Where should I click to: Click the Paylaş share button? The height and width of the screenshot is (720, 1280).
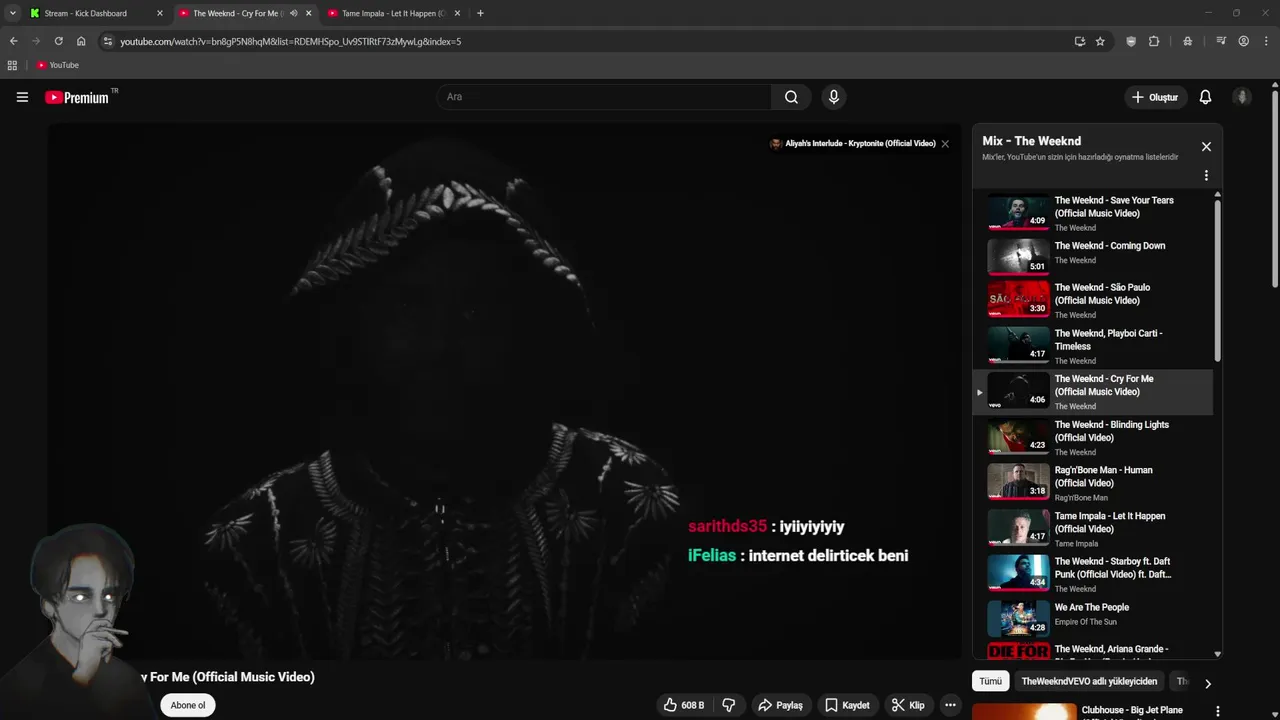point(780,705)
